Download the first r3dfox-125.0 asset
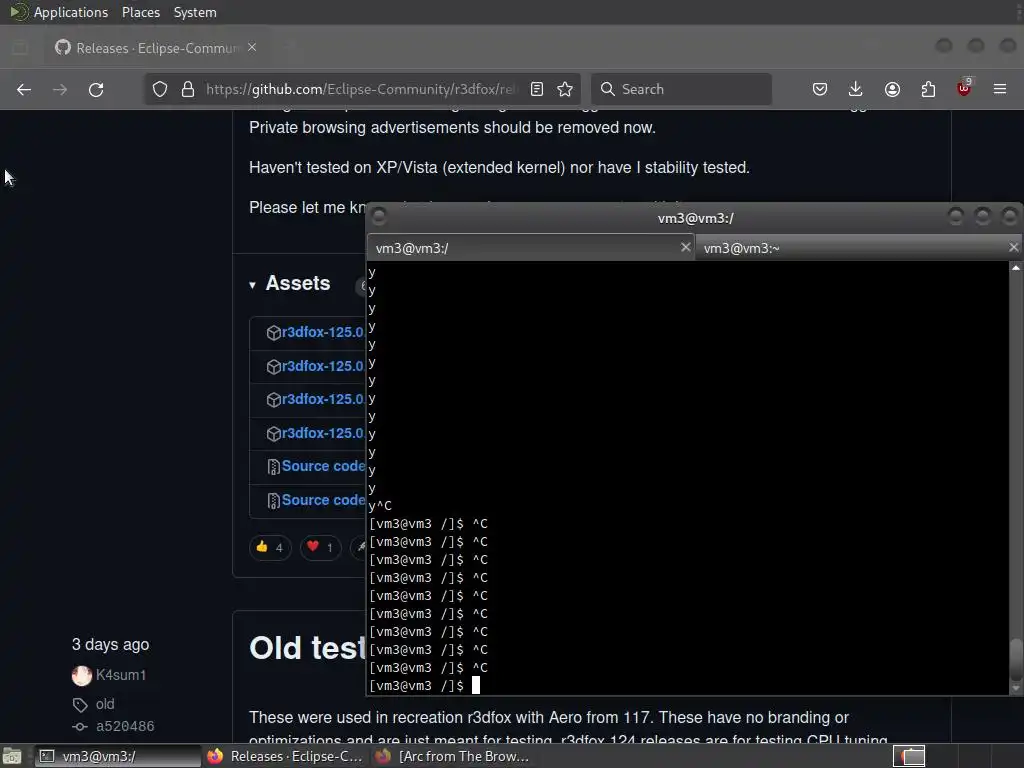Screen dimensions: 1024x768 point(323,332)
